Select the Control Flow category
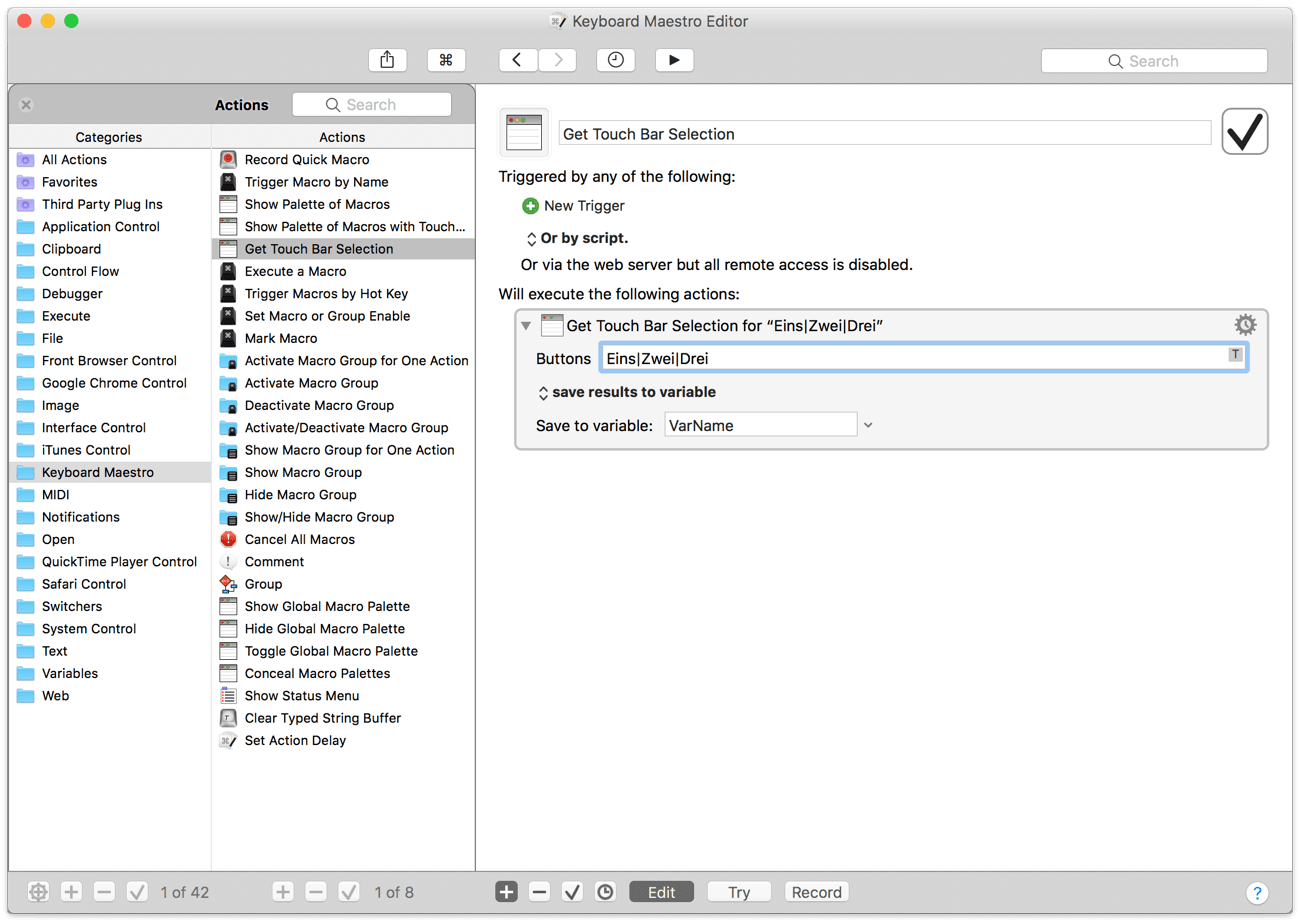Screen dimensions: 1300x921 point(110,271)
